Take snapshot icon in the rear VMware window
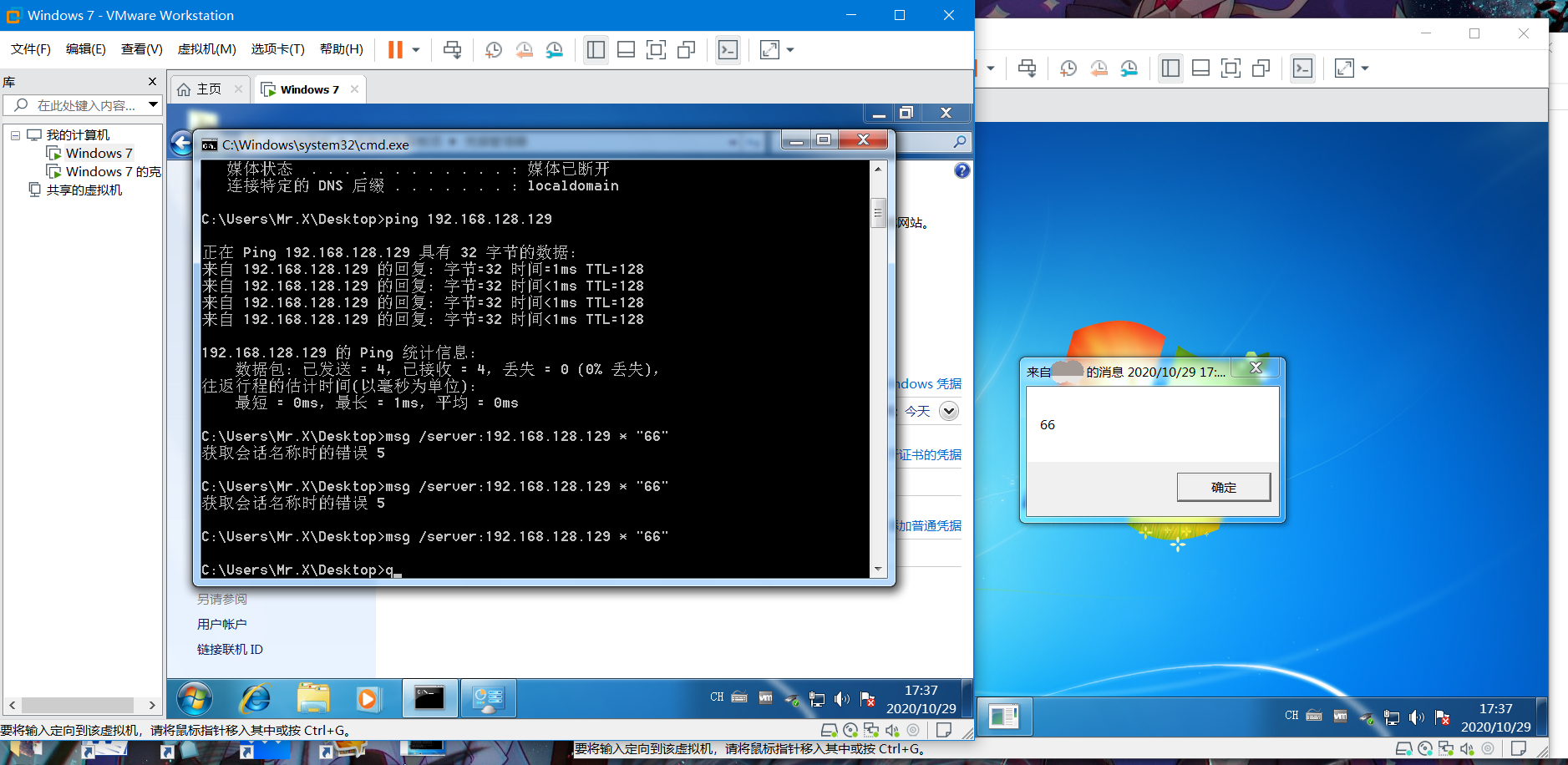 (1068, 68)
